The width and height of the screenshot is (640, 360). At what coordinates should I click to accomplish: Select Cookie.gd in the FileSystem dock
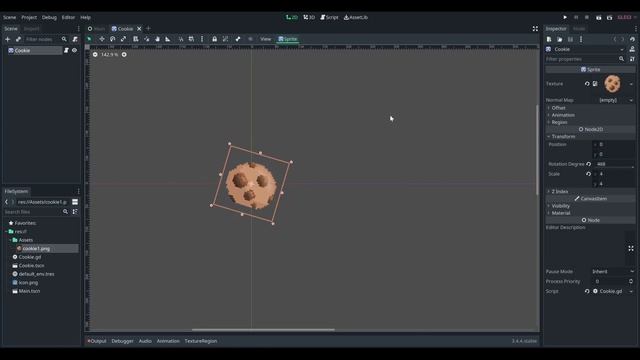coord(30,257)
